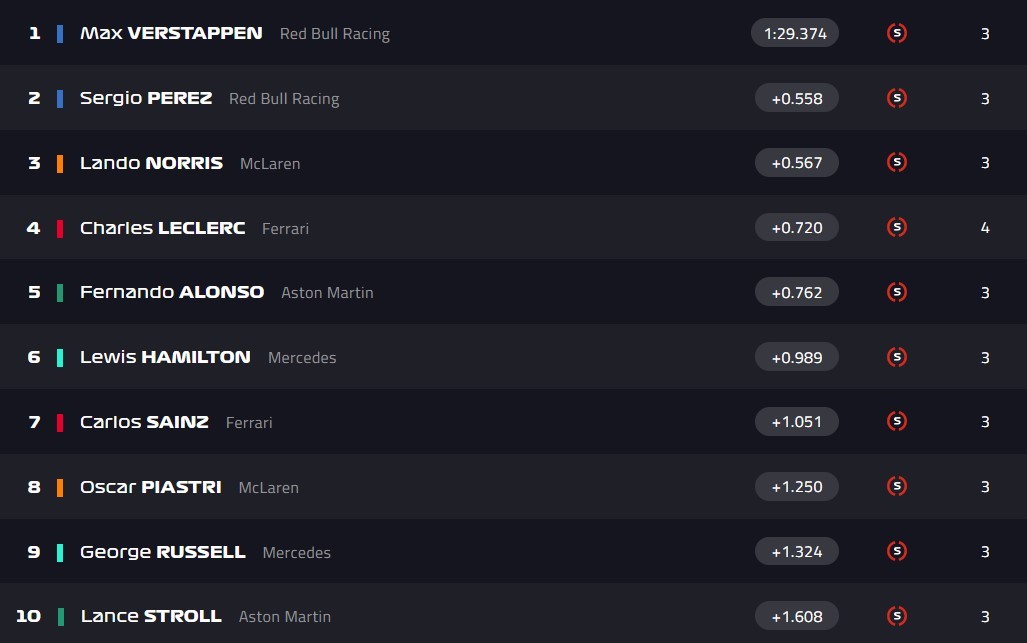Viewport: 1027px width, 643px height.
Task: Click Leclerc's lap count of 4
Action: pos(985,228)
